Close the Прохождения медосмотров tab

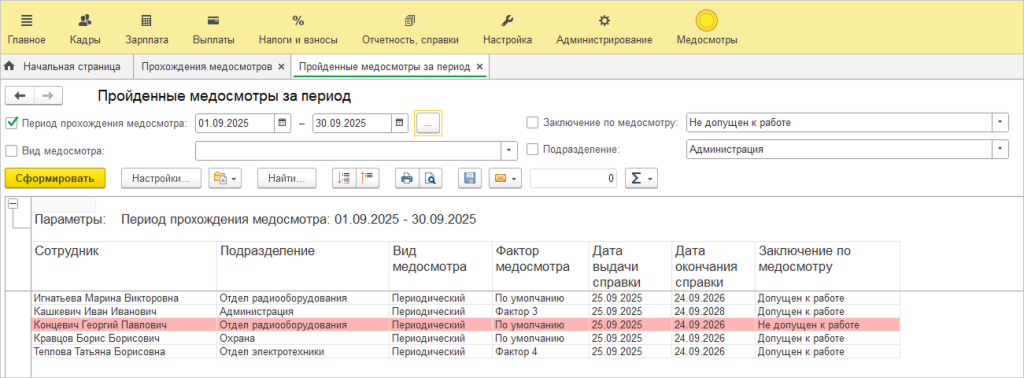click(x=281, y=67)
